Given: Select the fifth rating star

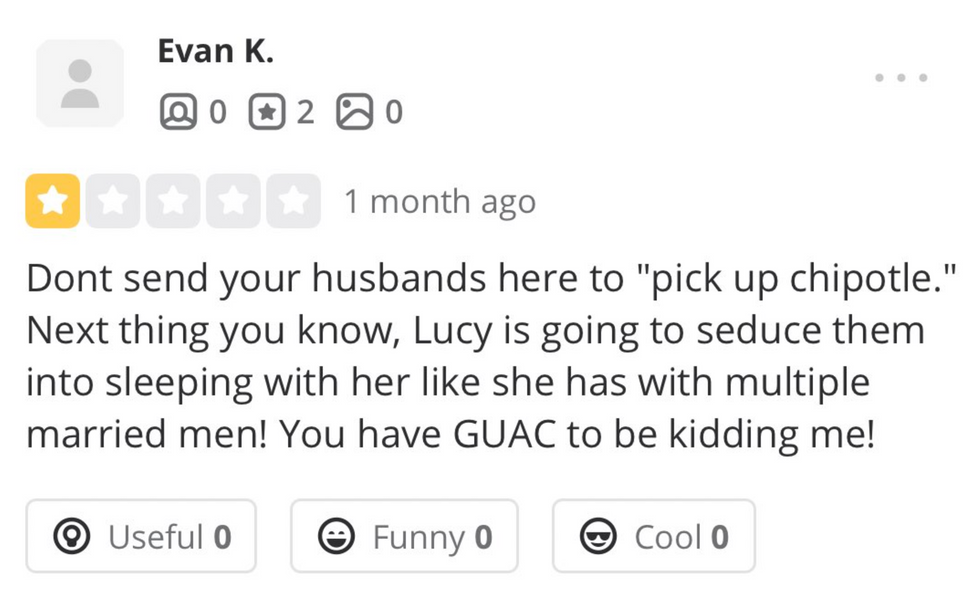Looking at the screenshot, I should point(293,201).
